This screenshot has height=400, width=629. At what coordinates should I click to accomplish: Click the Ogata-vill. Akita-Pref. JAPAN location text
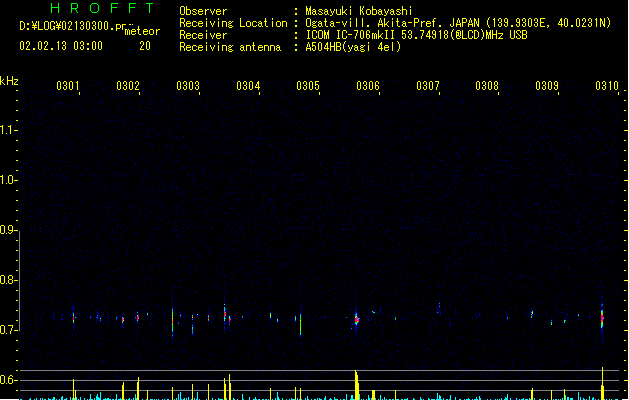point(458,23)
